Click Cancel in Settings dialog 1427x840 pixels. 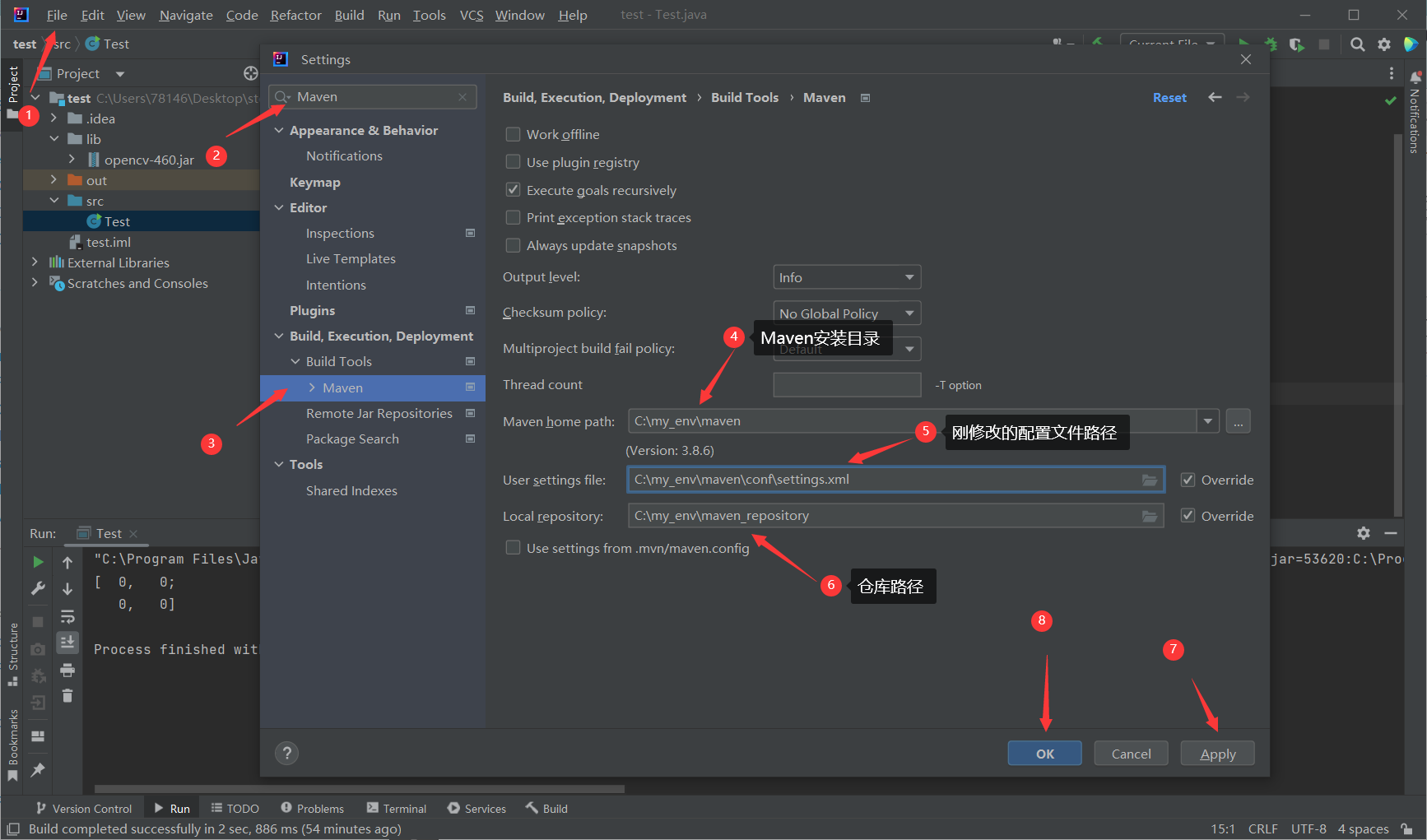point(1131,754)
